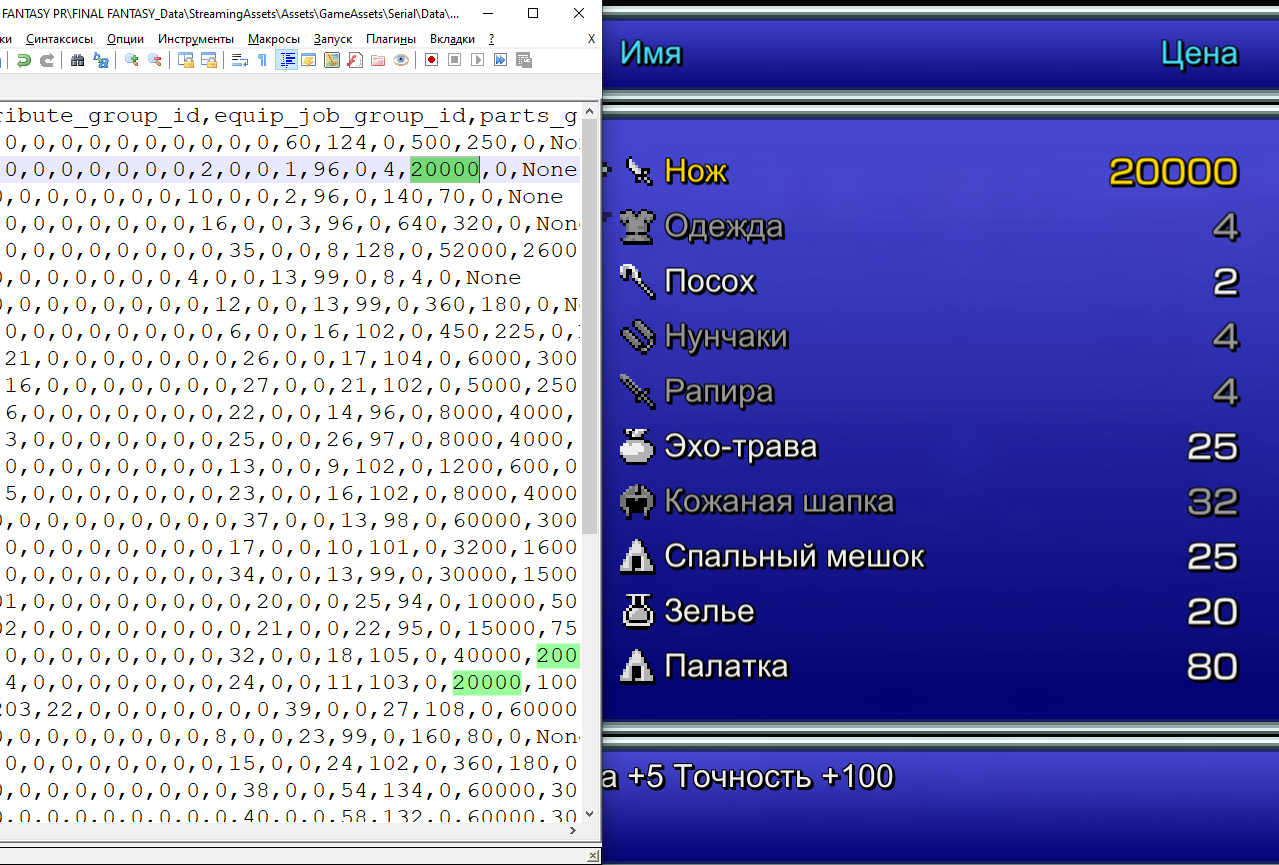Click the tent icon beside Палатка
Image resolution: width=1279 pixels, height=865 pixels.
point(638,666)
